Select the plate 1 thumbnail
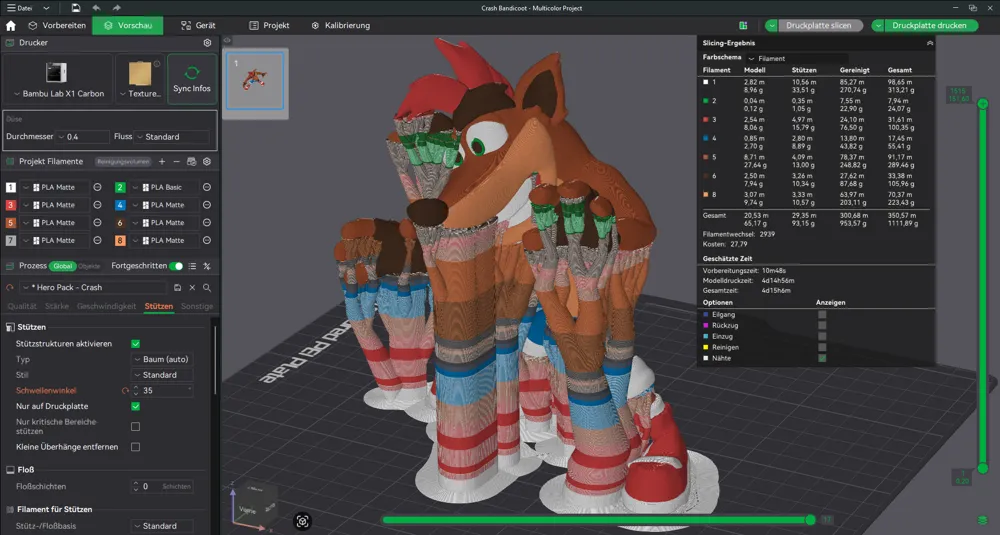This screenshot has width=1000, height=535. [255, 81]
